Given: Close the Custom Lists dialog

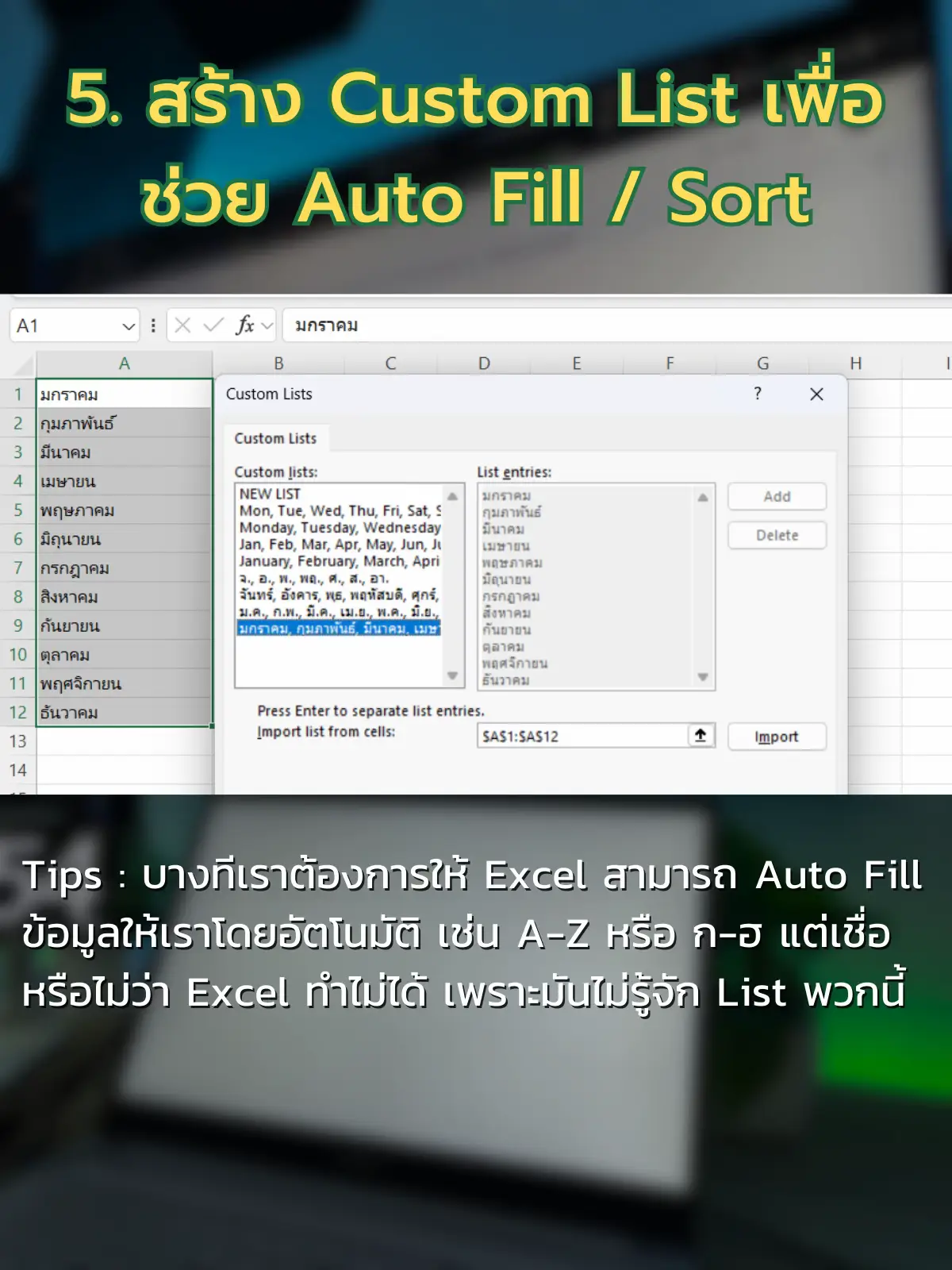Looking at the screenshot, I should [x=816, y=394].
